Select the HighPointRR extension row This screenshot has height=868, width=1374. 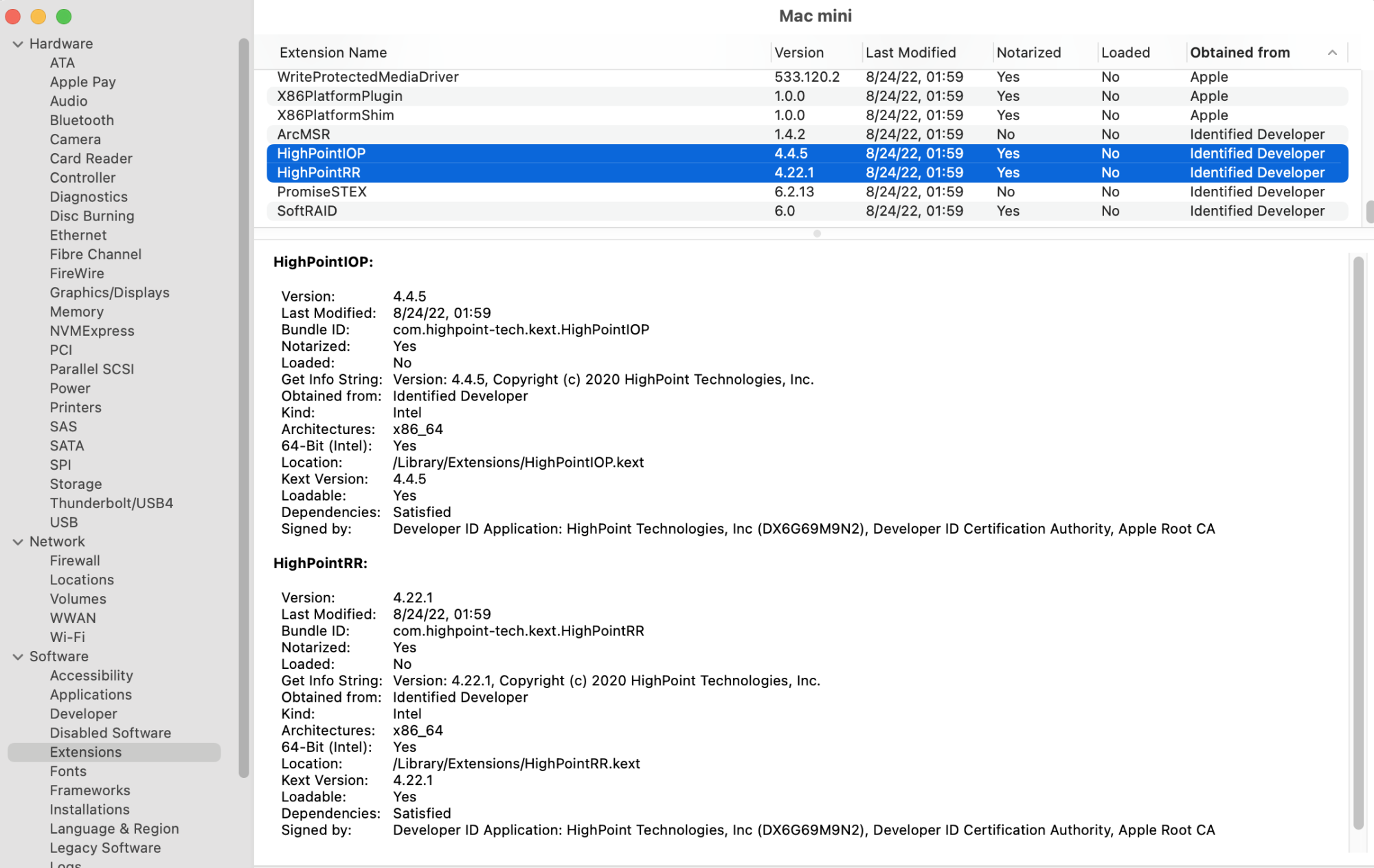pyautogui.click(x=807, y=173)
